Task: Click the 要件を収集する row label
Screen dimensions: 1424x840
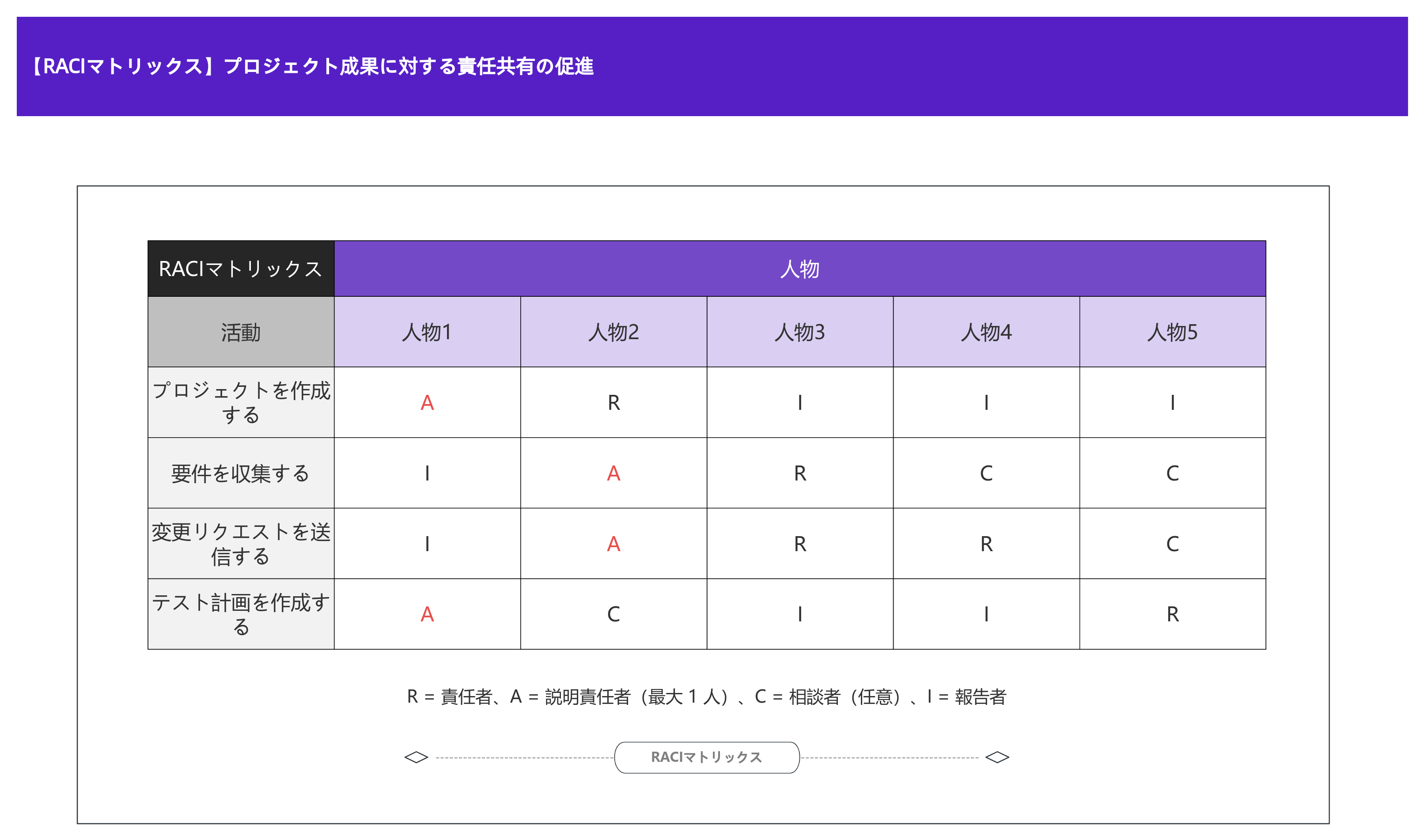Action: point(241,473)
